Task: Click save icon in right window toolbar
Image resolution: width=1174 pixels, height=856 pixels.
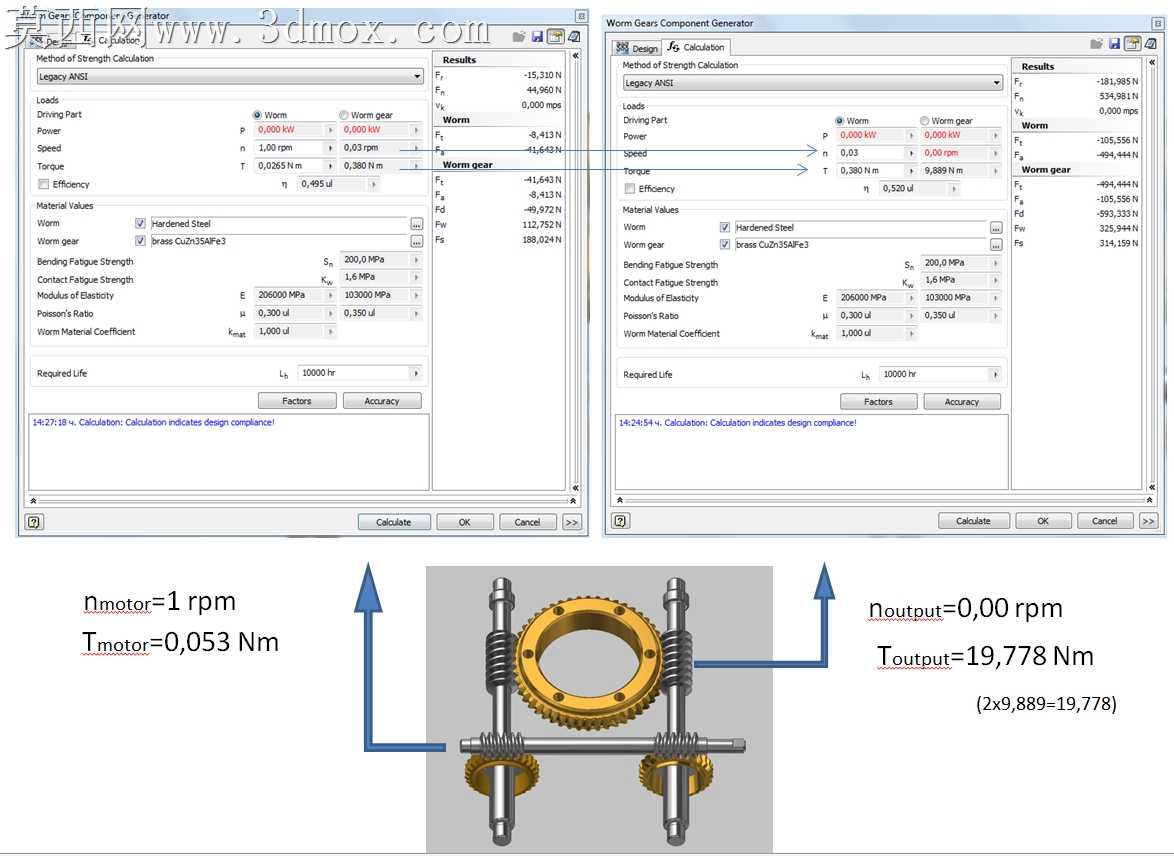Action: 1115,44
